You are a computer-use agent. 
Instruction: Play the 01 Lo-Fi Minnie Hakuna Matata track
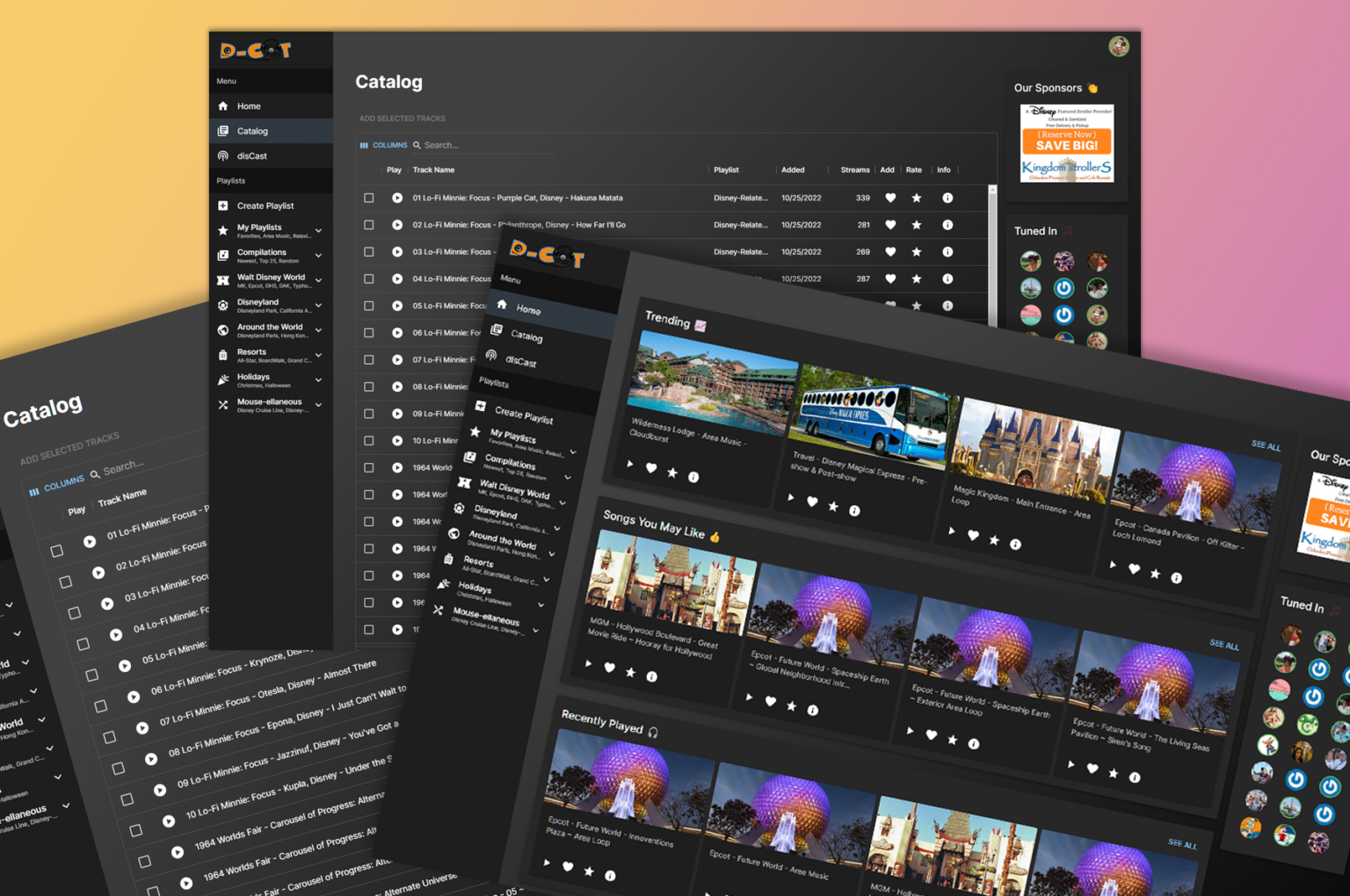(x=397, y=199)
